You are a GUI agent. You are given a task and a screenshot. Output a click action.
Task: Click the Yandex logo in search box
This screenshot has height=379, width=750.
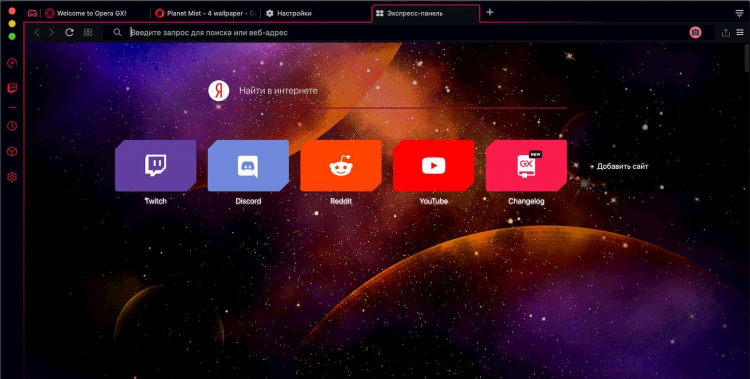click(x=219, y=91)
